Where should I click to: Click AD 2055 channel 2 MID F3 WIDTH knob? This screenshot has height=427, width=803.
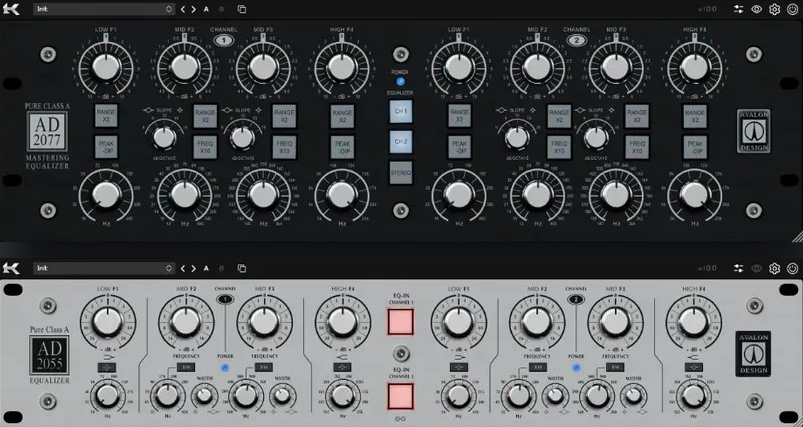tap(633, 395)
